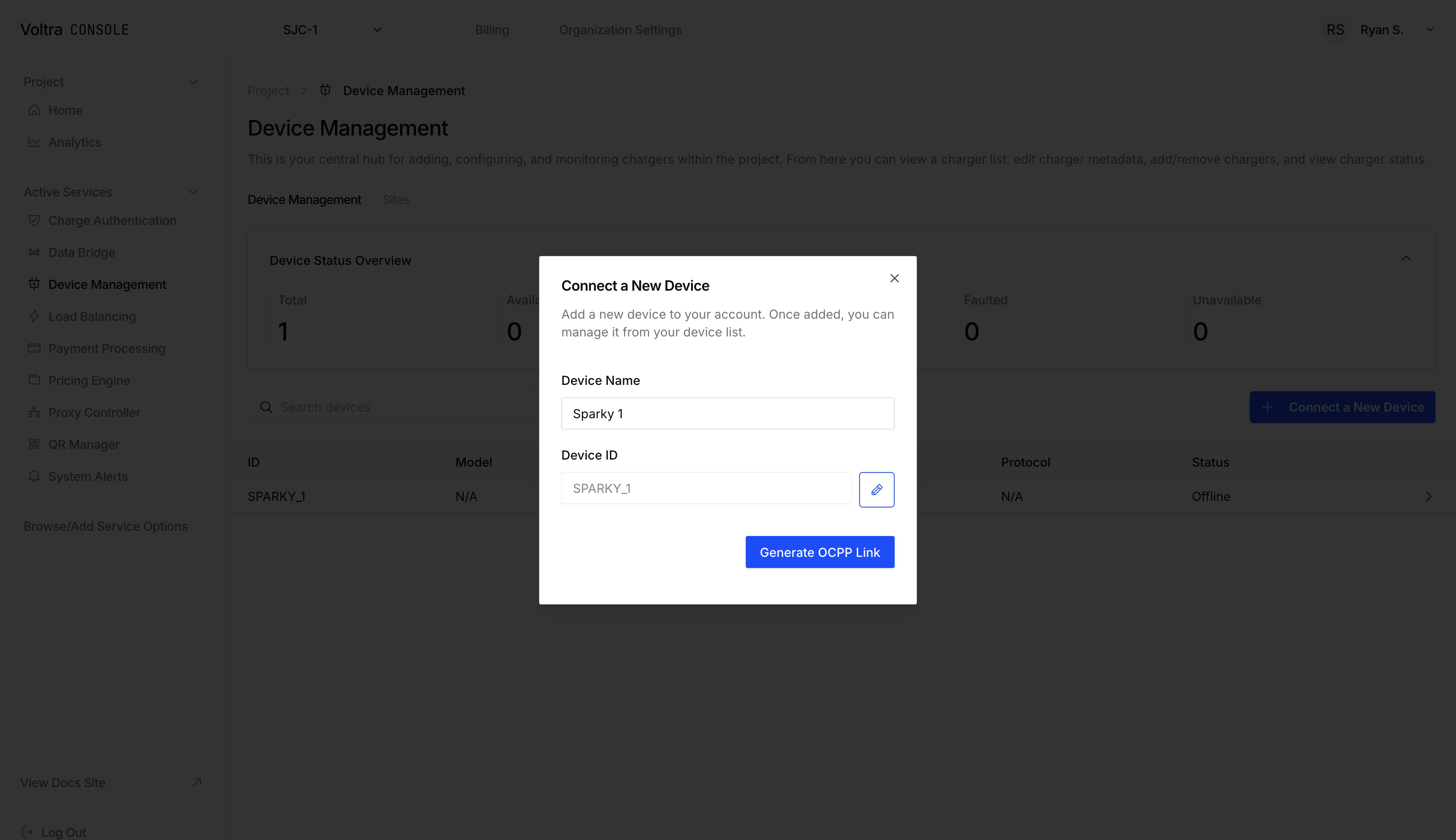
Task: Collapse the Device Status Overview panel
Action: (1406, 259)
